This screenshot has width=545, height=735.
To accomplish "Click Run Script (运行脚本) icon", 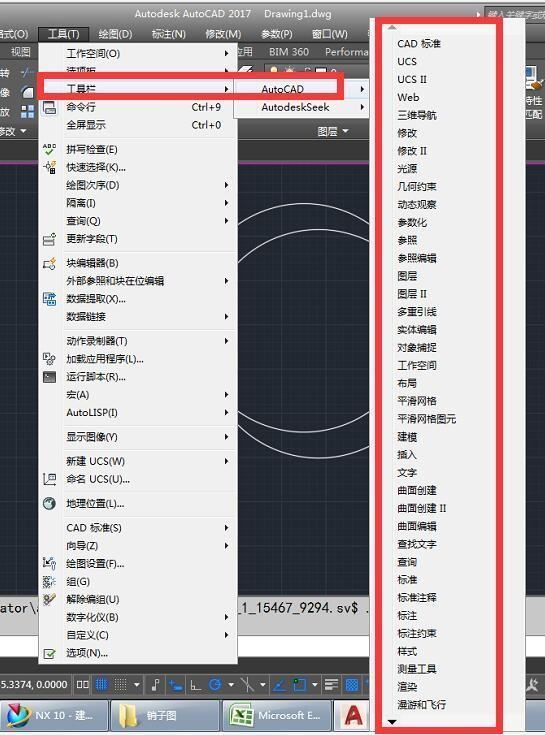I will [49, 377].
